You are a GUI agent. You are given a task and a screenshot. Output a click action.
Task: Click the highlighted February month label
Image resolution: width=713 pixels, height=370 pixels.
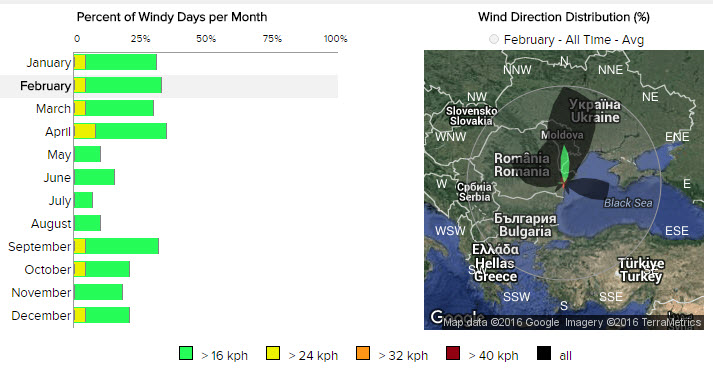tap(45, 85)
